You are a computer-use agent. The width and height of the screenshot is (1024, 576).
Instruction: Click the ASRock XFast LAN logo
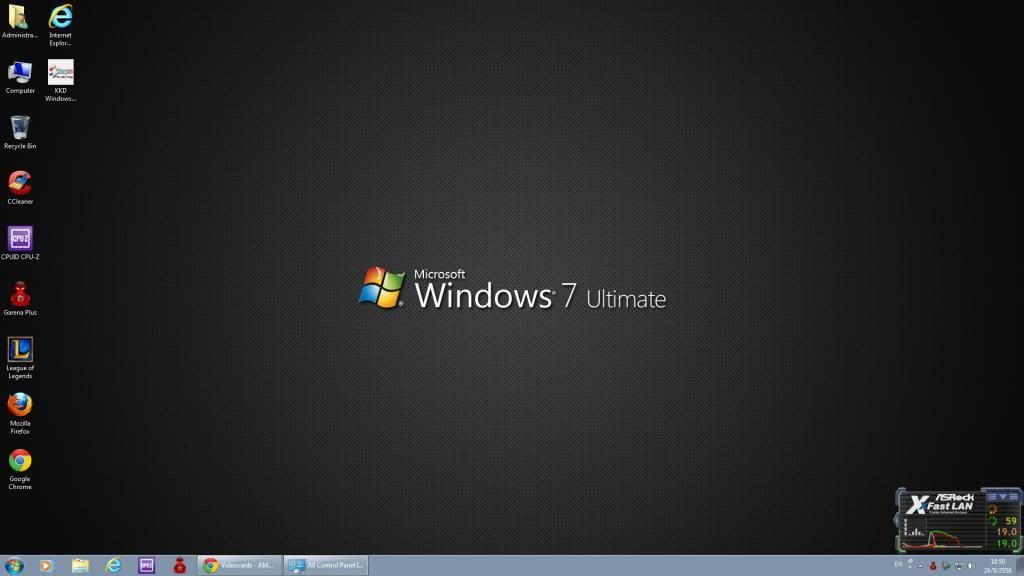[x=940, y=504]
